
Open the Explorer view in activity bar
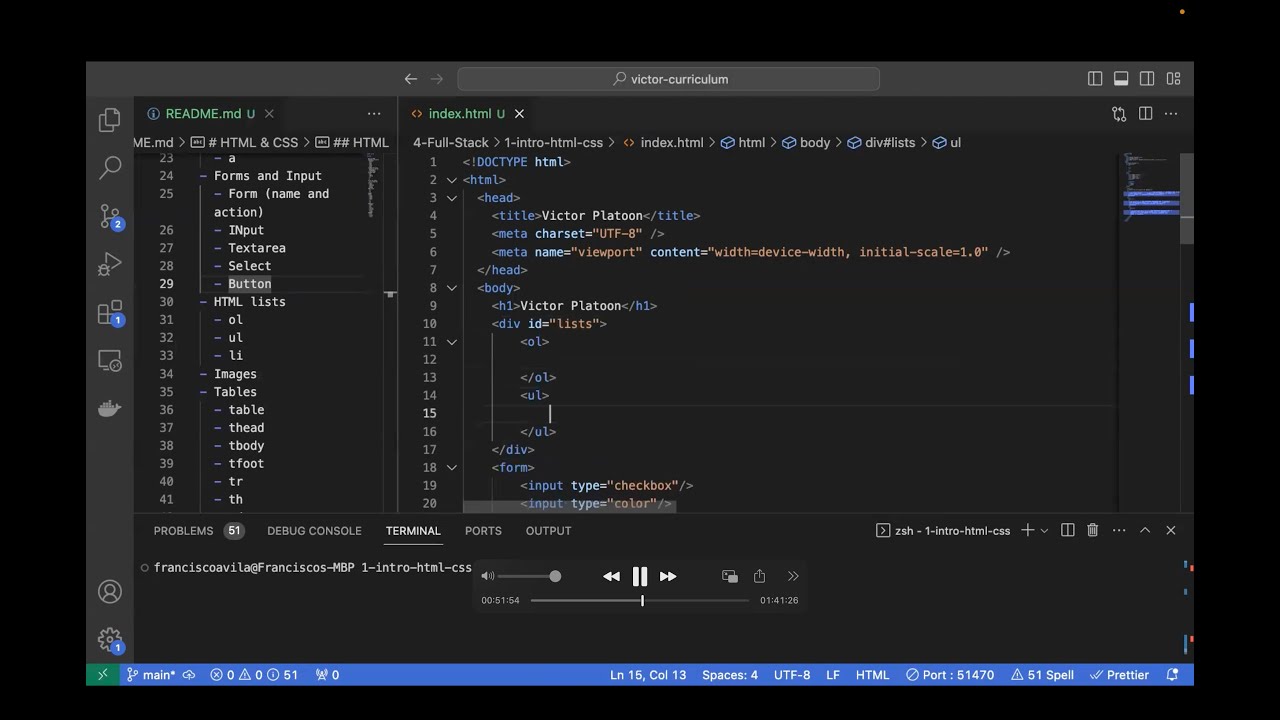(110, 121)
